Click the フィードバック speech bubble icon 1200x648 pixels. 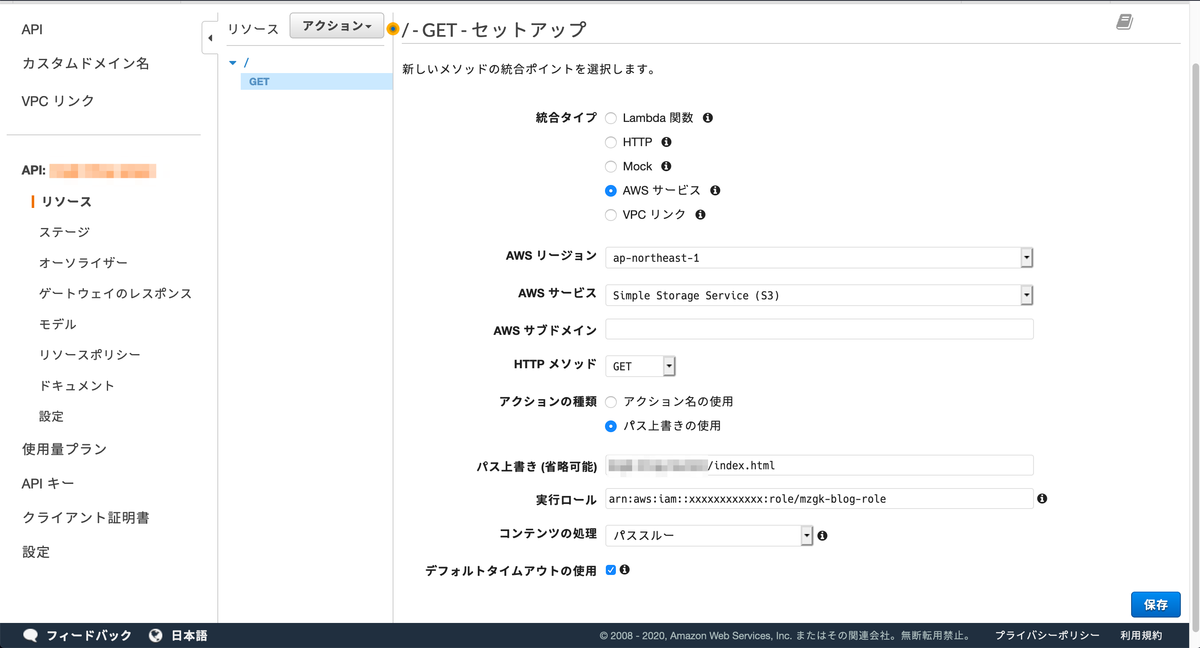pyautogui.click(x=31, y=635)
